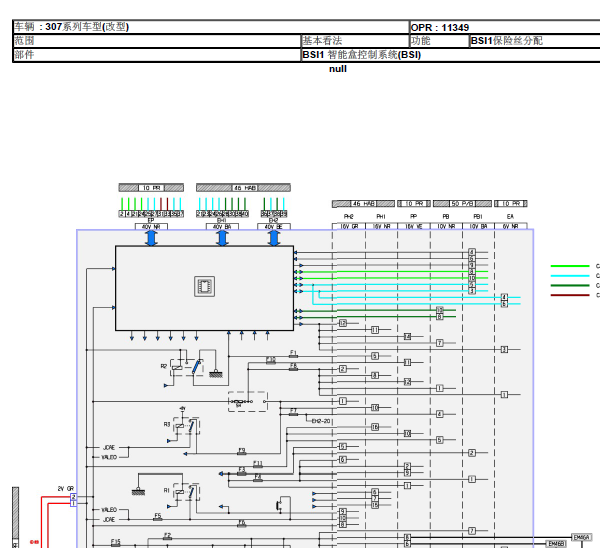Click the '2V GR' connector label
600x548 pixels.
tap(65, 489)
